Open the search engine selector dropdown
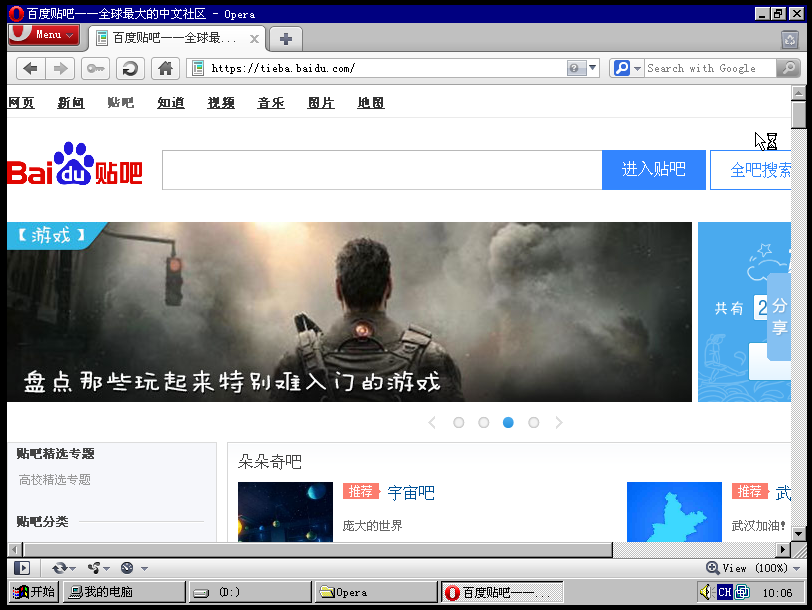 pos(637,68)
